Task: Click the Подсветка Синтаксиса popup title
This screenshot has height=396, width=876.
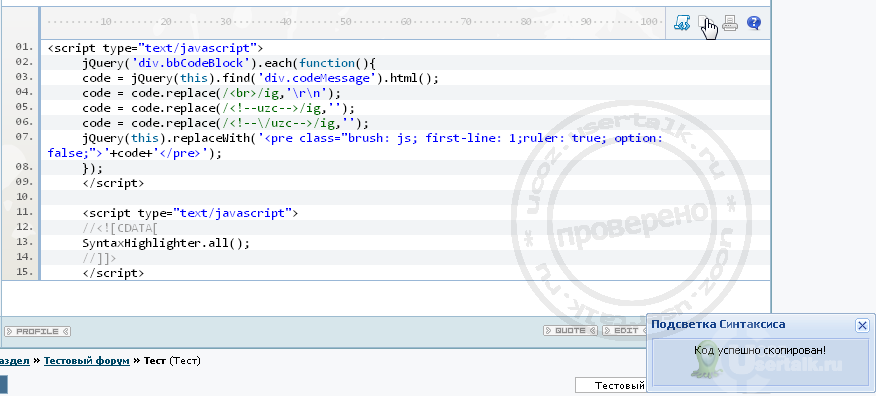Action: click(718, 325)
